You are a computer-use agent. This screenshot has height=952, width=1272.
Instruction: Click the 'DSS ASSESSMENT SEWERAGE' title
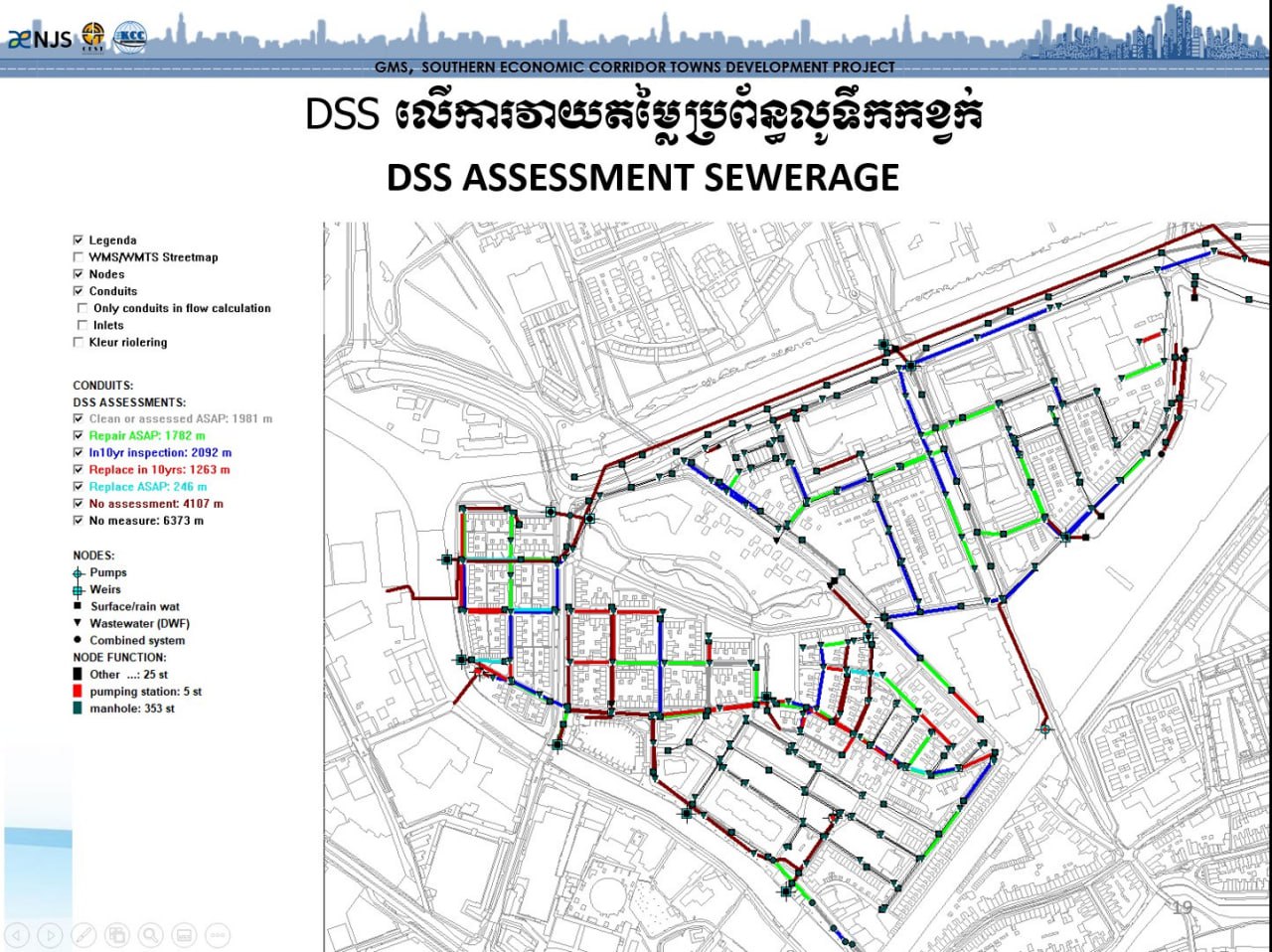pyautogui.click(x=643, y=177)
